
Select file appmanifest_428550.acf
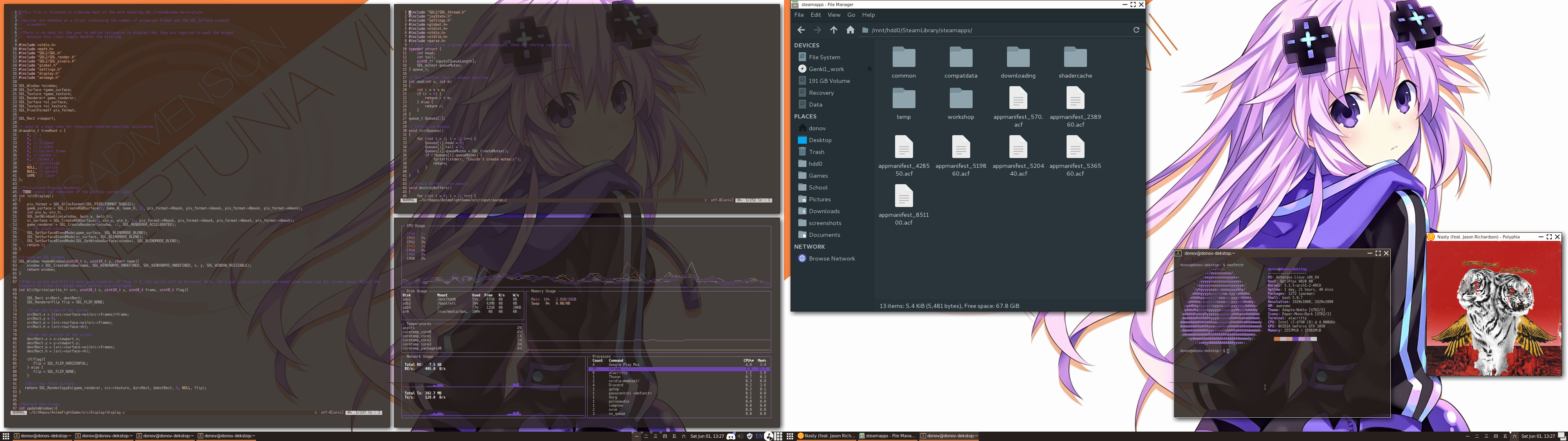click(904, 156)
